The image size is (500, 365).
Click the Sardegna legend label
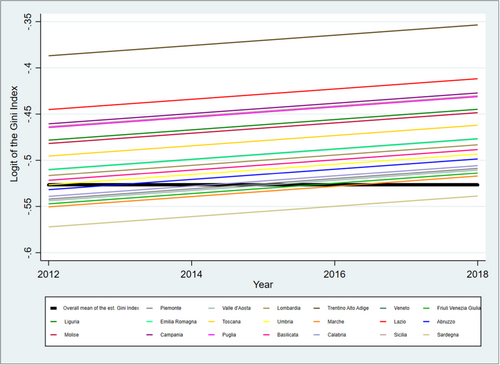[448, 335]
